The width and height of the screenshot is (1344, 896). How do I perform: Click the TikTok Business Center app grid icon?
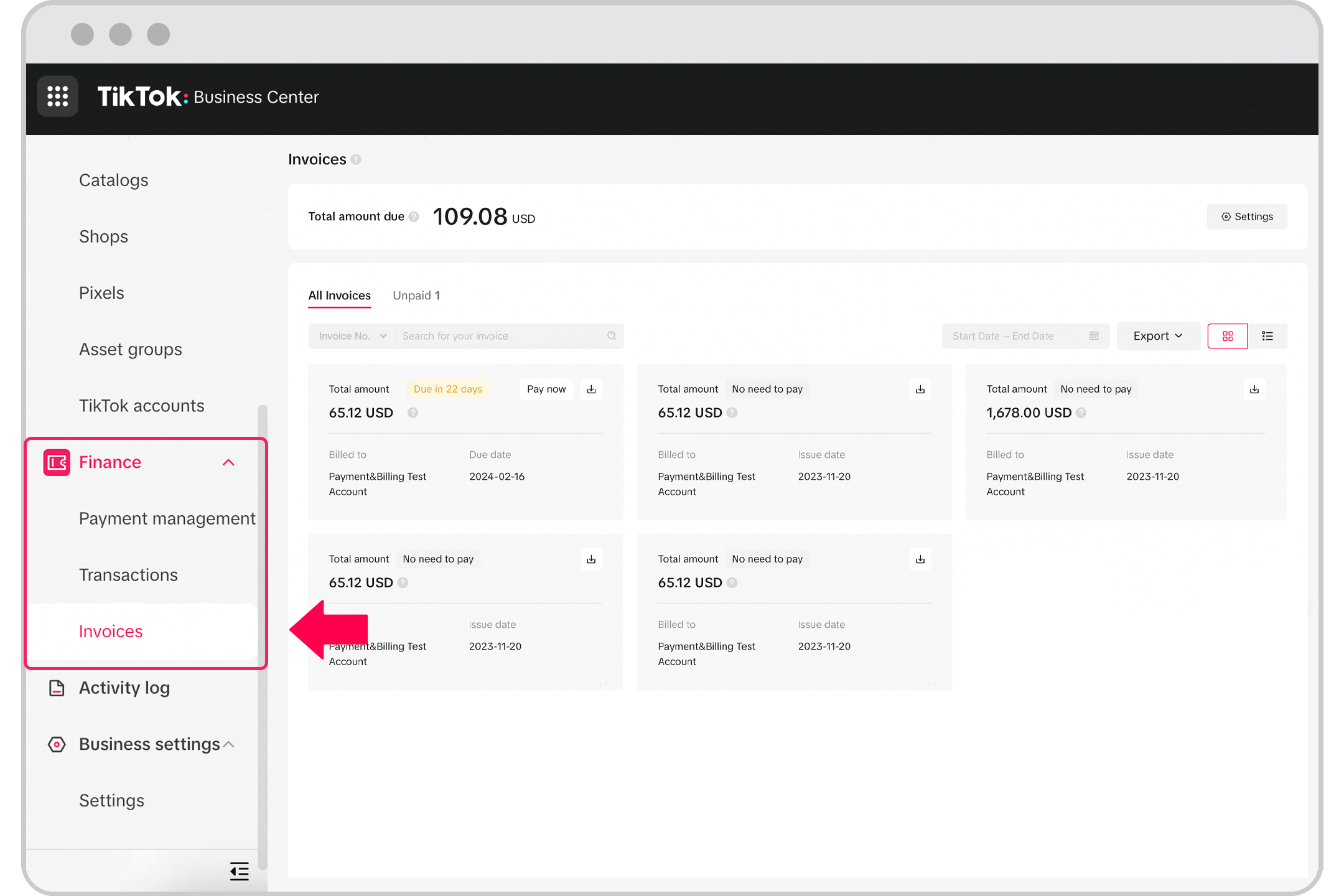pos(57,96)
